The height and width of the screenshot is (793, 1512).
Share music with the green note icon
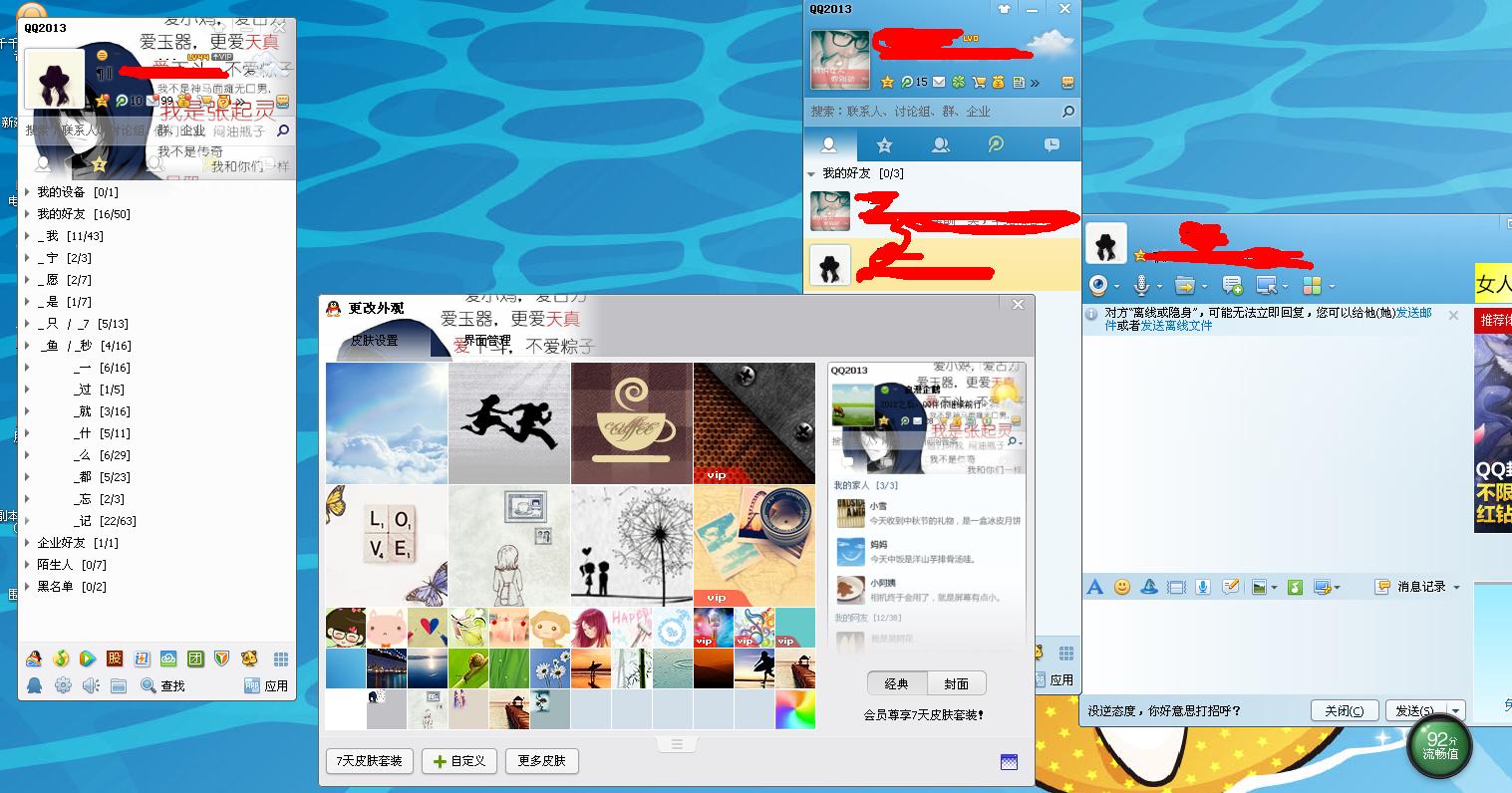coord(1295,587)
